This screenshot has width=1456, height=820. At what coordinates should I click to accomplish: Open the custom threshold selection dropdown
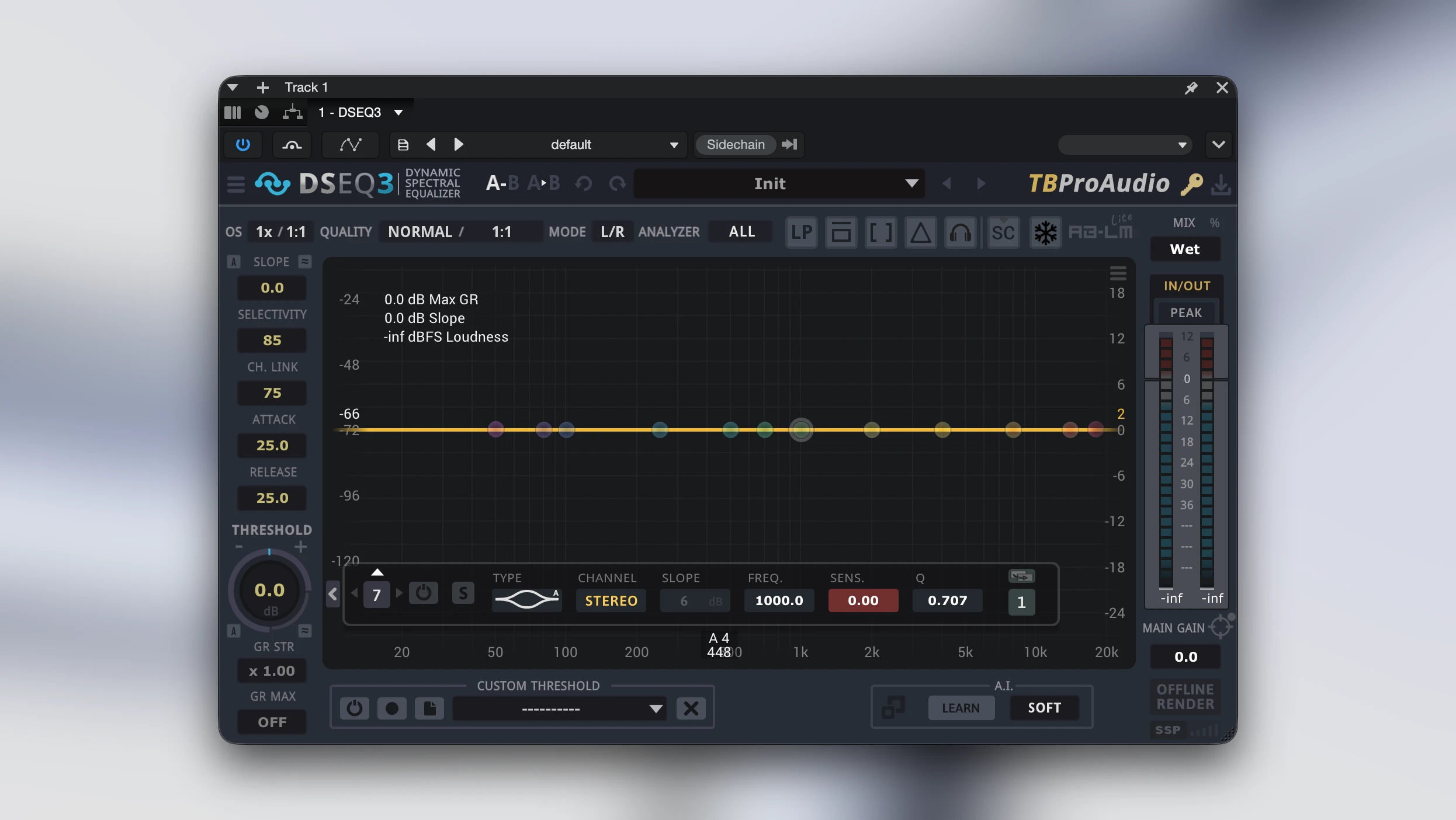pyautogui.click(x=560, y=708)
